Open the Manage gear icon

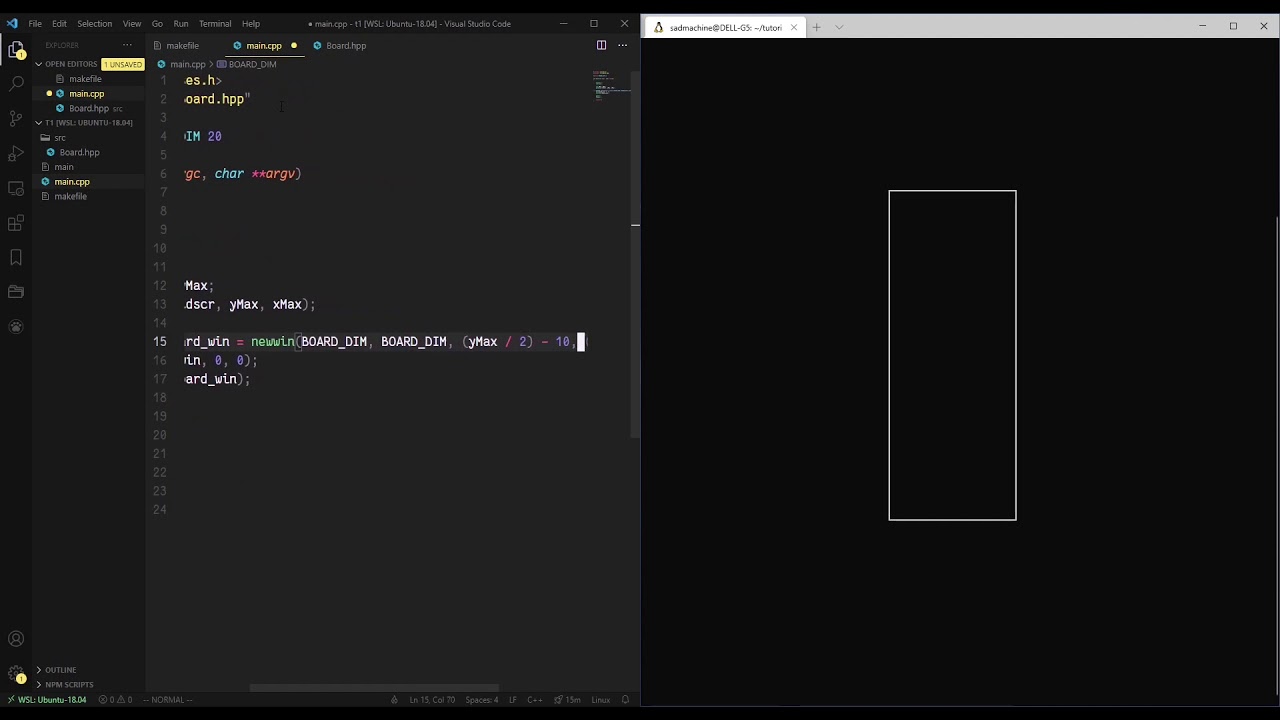tap(16, 675)
